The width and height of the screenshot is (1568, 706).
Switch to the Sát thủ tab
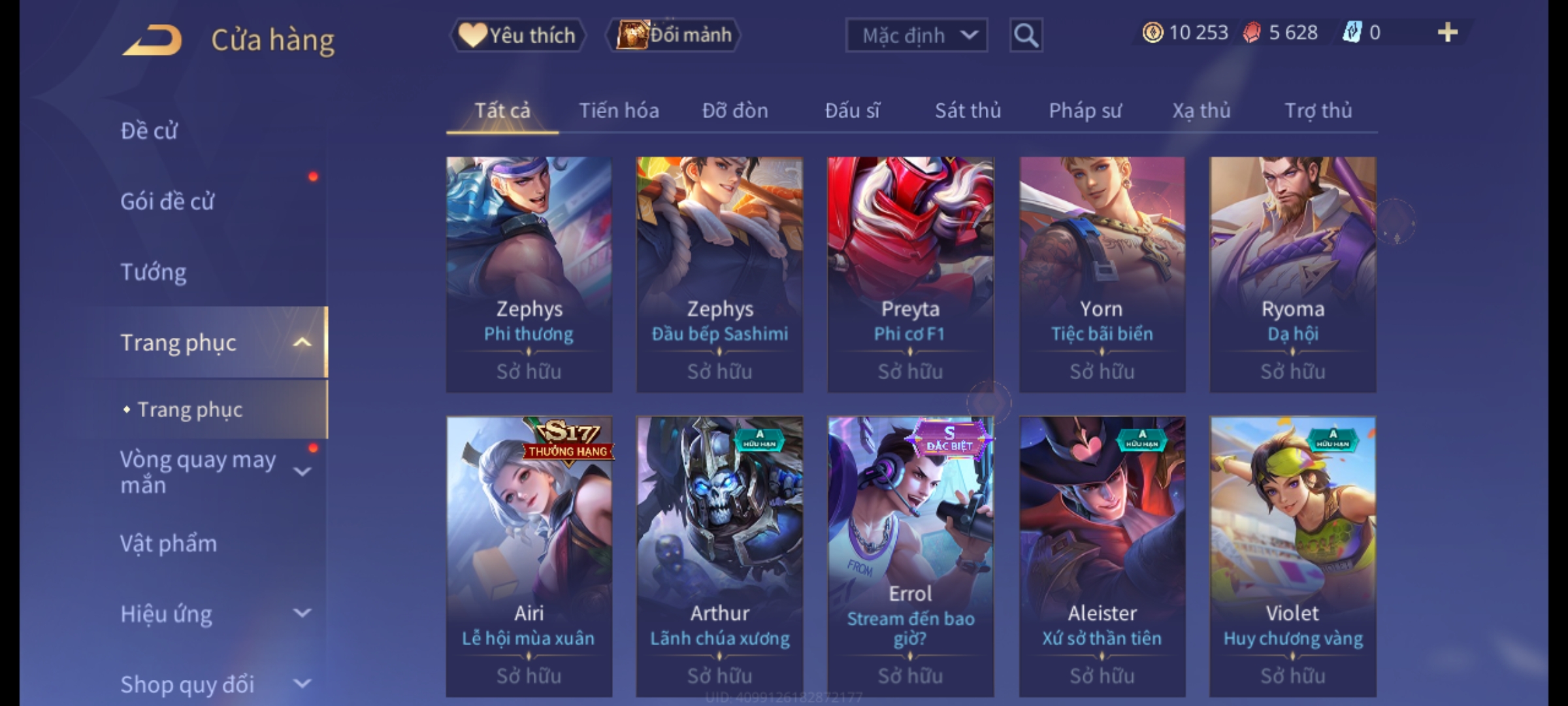pos(968,110)
